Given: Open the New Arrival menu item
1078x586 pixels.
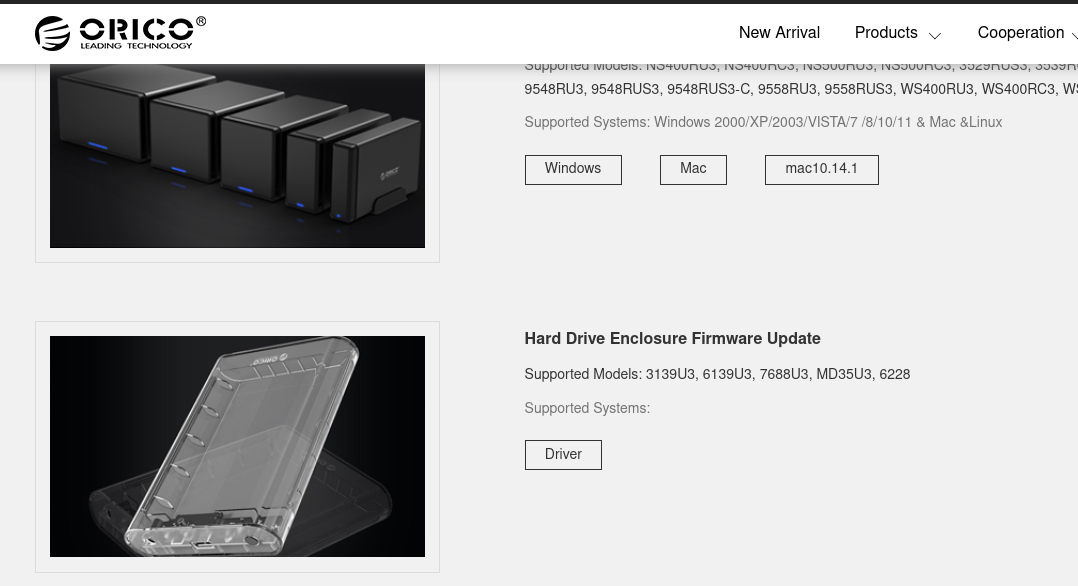Looking at the screenshot, I should (779, 32).
